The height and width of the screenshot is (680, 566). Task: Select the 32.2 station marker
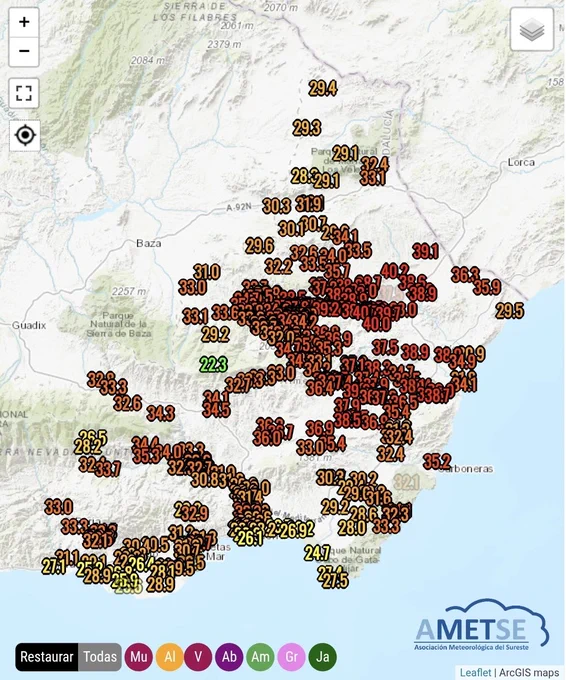click(x=278, y=267)
